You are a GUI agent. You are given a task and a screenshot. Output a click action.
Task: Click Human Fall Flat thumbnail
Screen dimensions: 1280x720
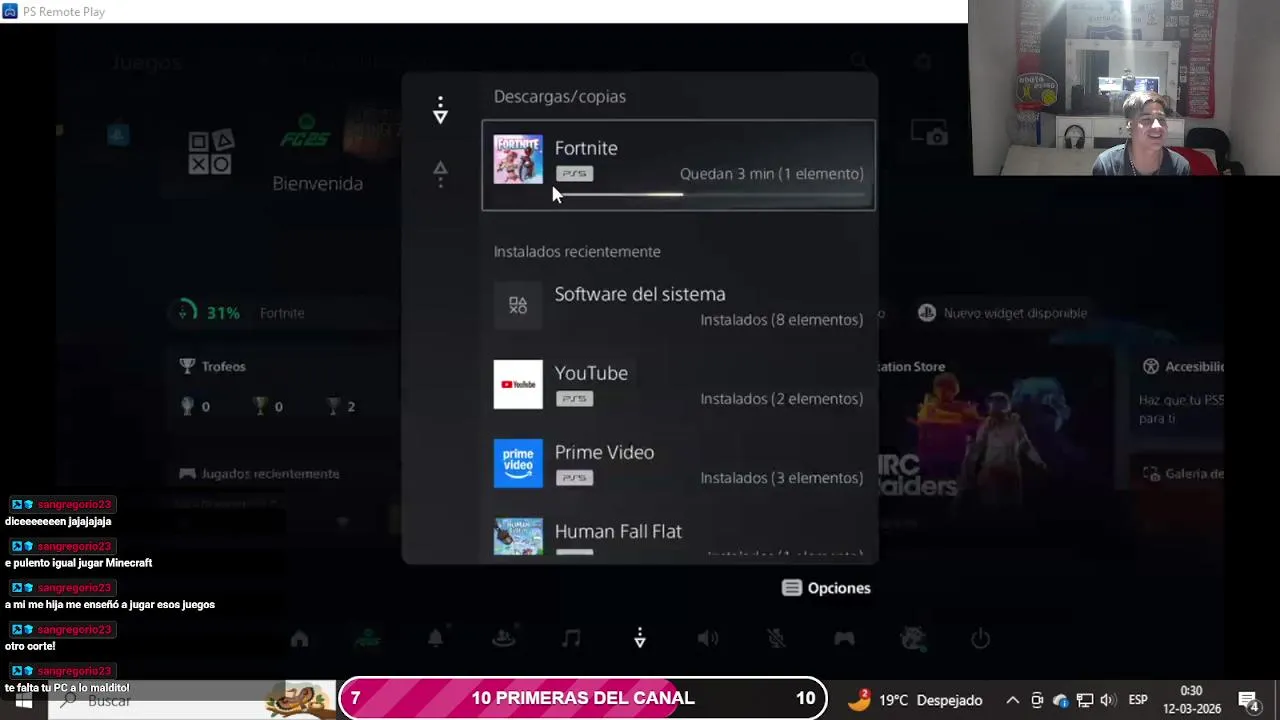[x=518, y=537]
